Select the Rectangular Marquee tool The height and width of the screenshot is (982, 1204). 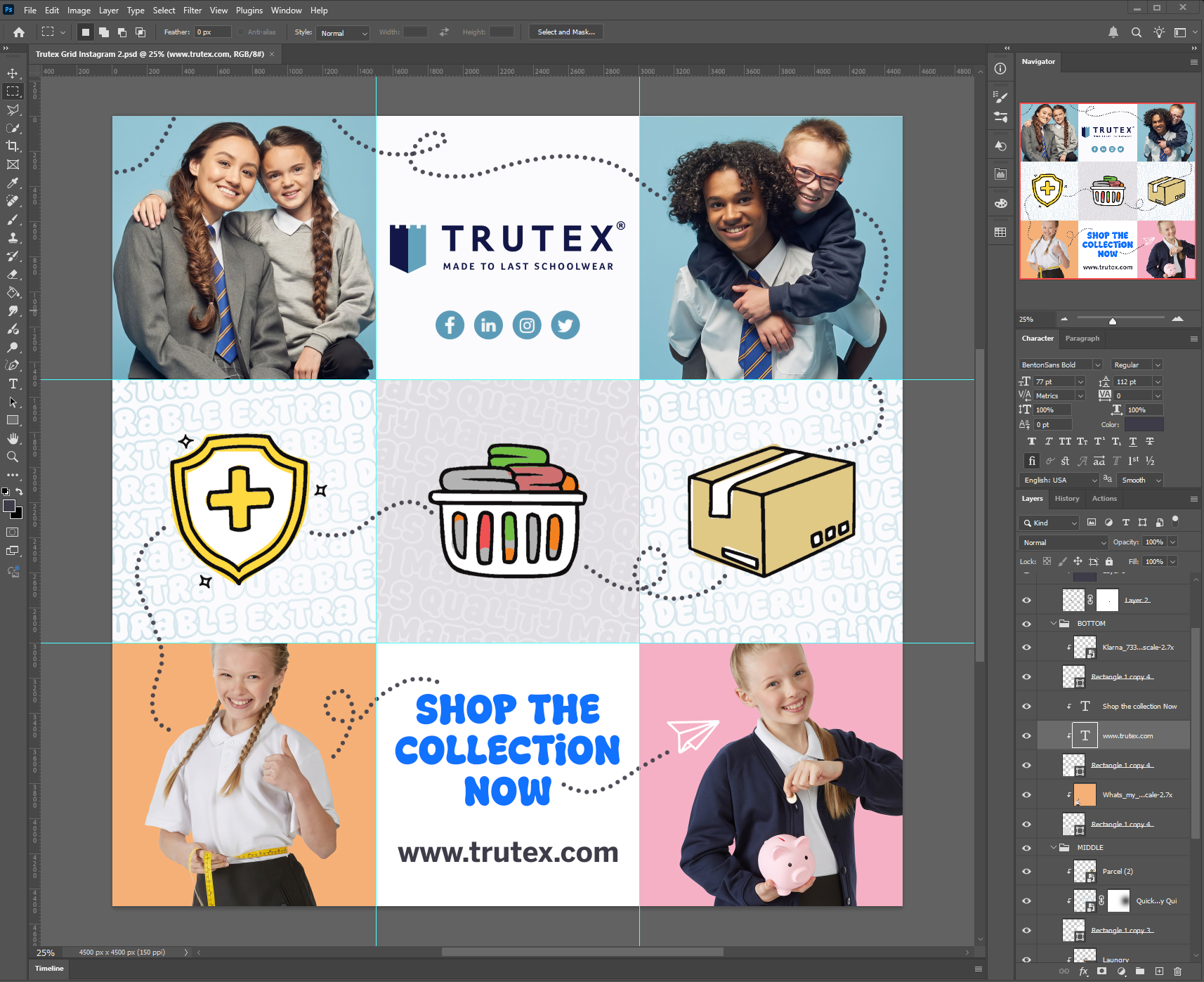(13, 91)
